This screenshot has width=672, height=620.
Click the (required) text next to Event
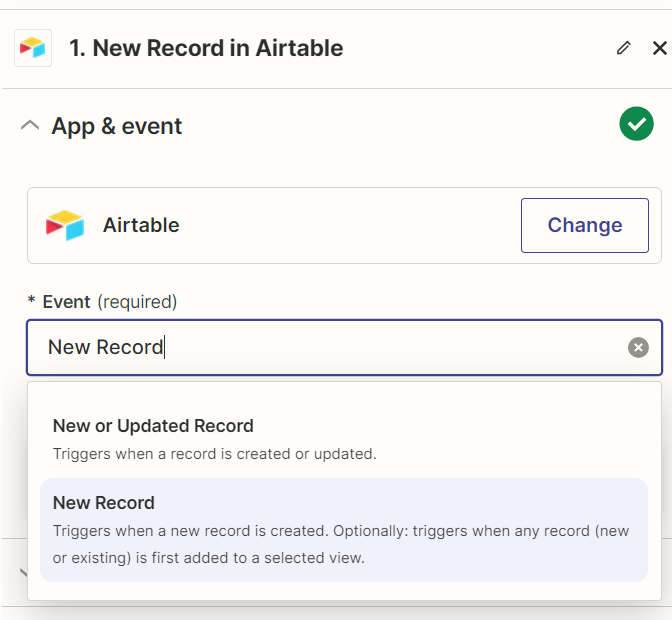(x=137, y=302)
